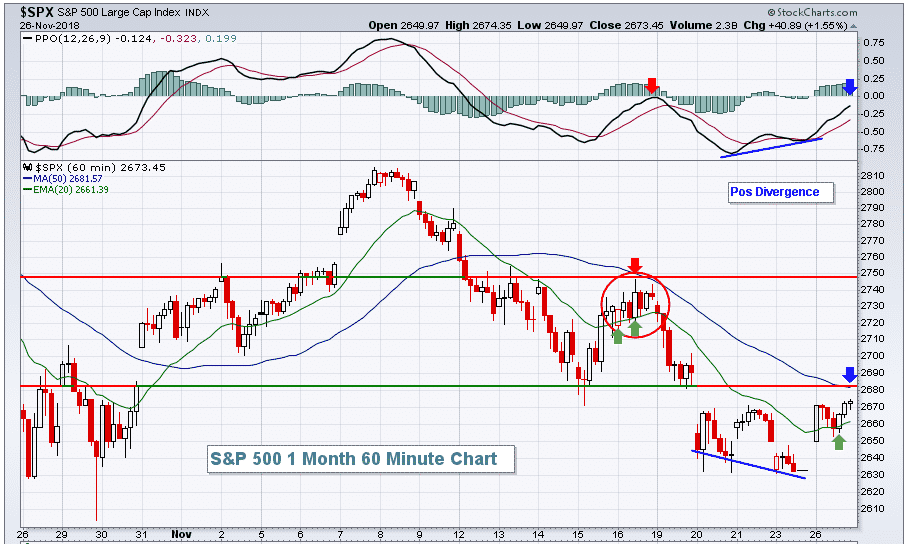Click the Open 2649.97 value
The image size is (913, 544).
pyautogui.click(x=404, y=26)
